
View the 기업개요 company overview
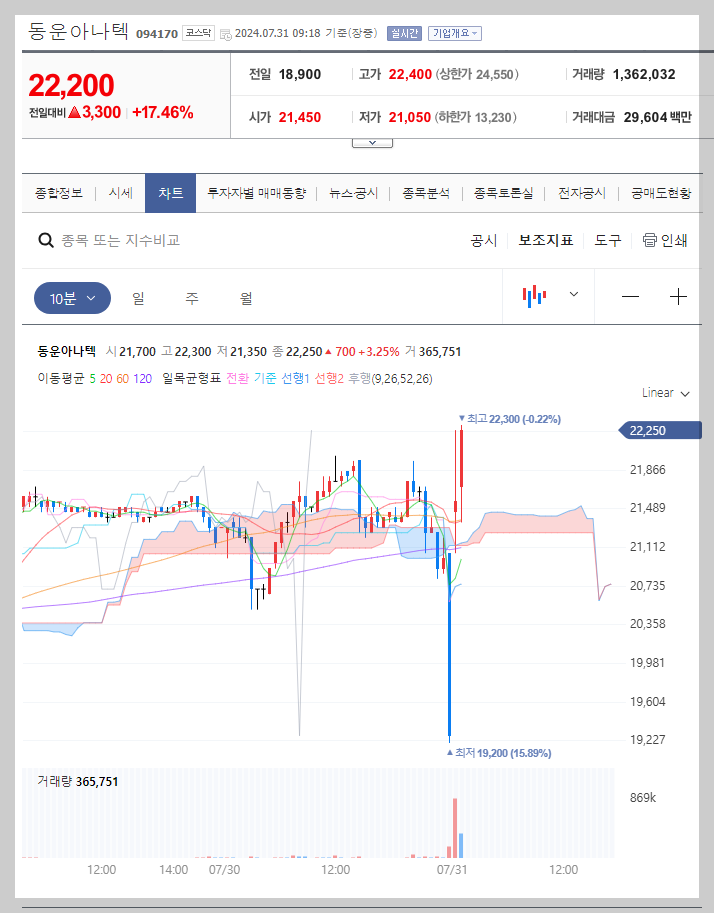453,33
